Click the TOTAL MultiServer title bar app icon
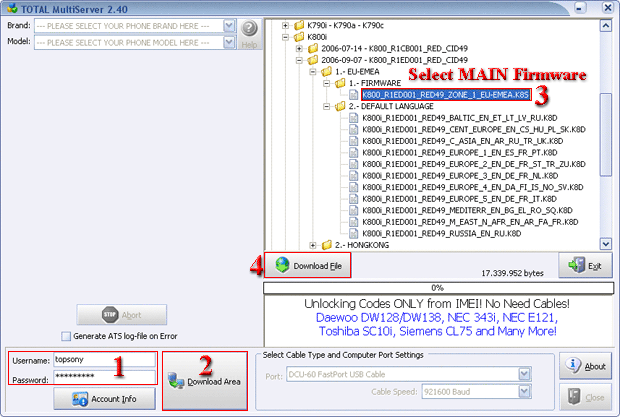The image size is (620, 417). (12, 8)
